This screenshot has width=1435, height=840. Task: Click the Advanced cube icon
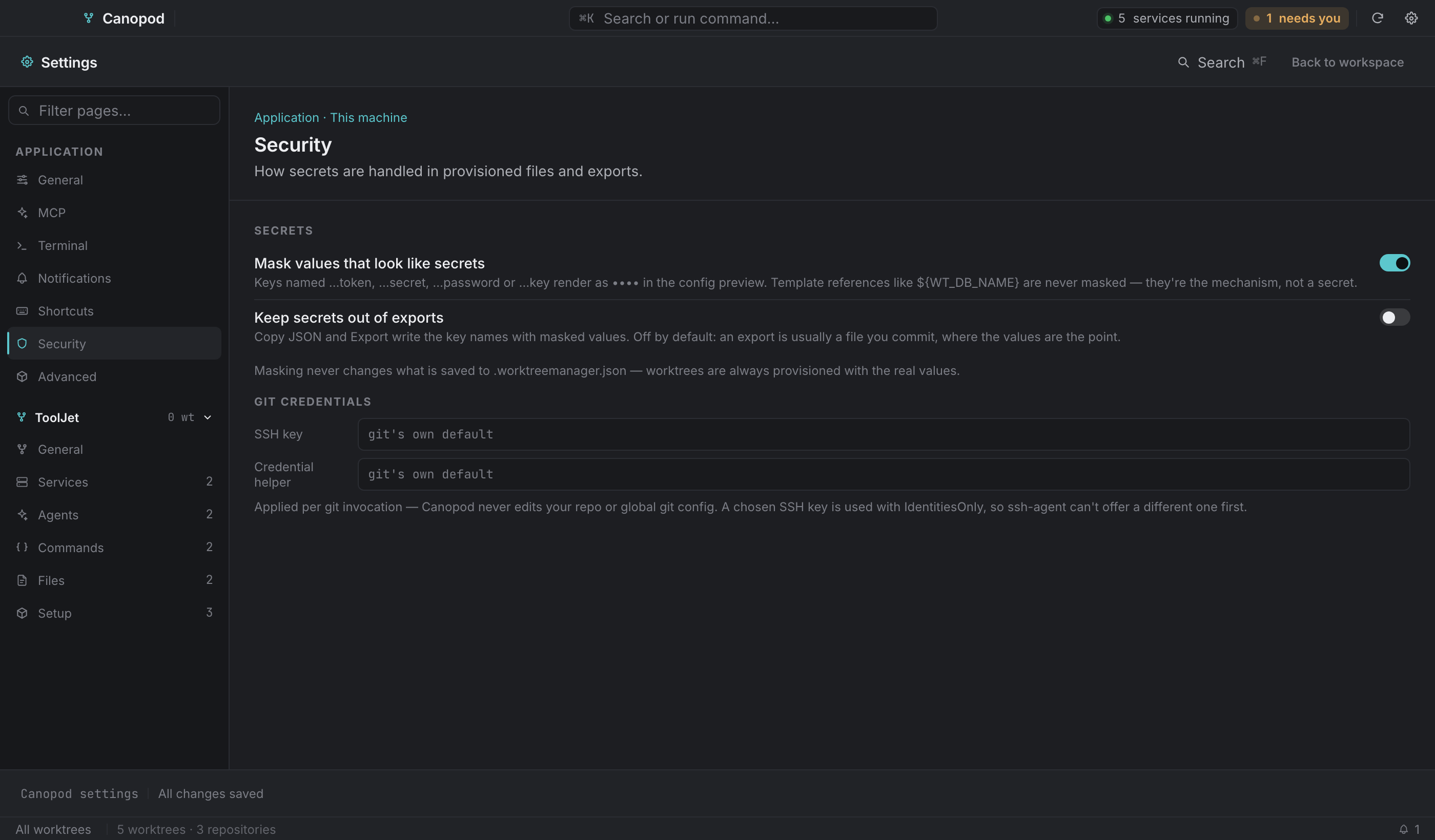[22, 376]
